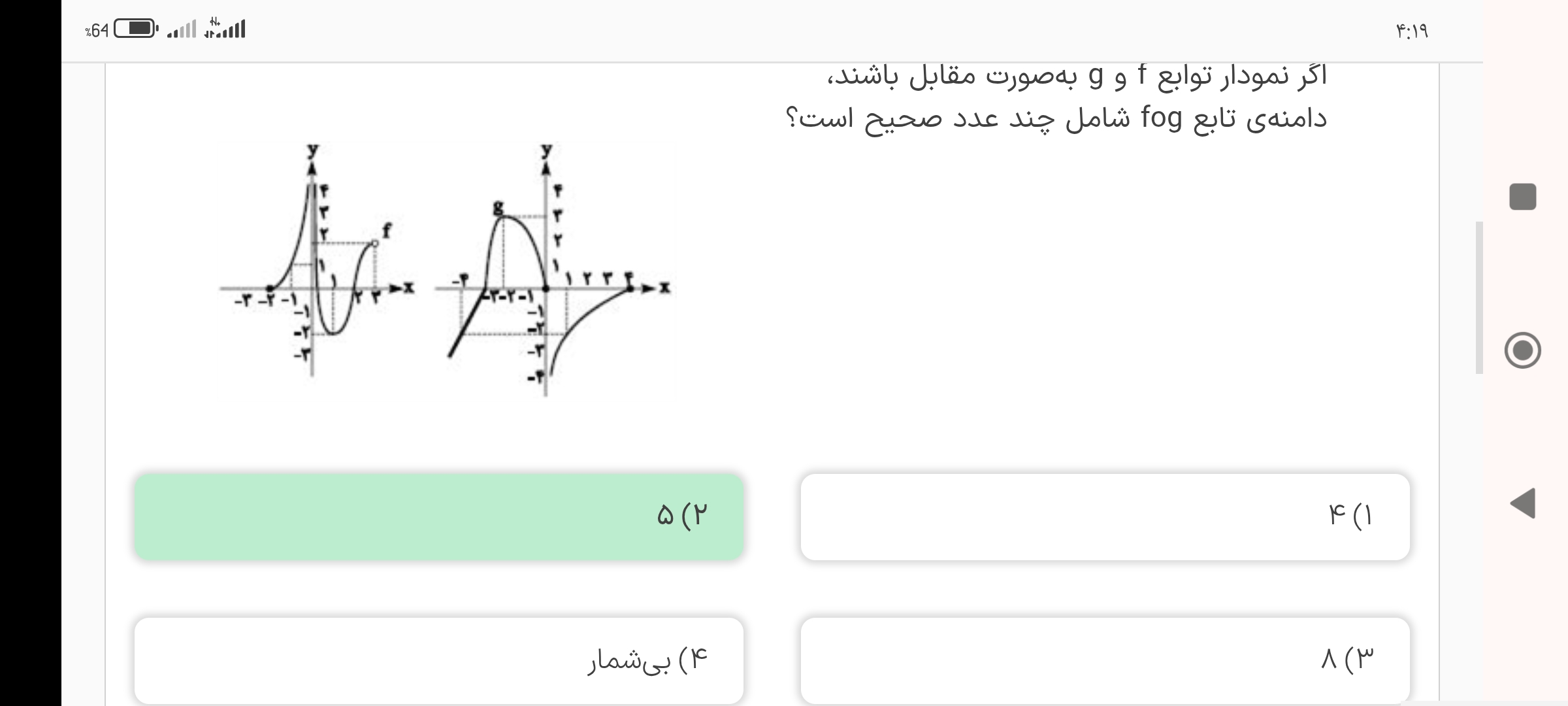Tap the graph of function g
The width and height of the screenshot is (1568, 706).
point(554,269)
